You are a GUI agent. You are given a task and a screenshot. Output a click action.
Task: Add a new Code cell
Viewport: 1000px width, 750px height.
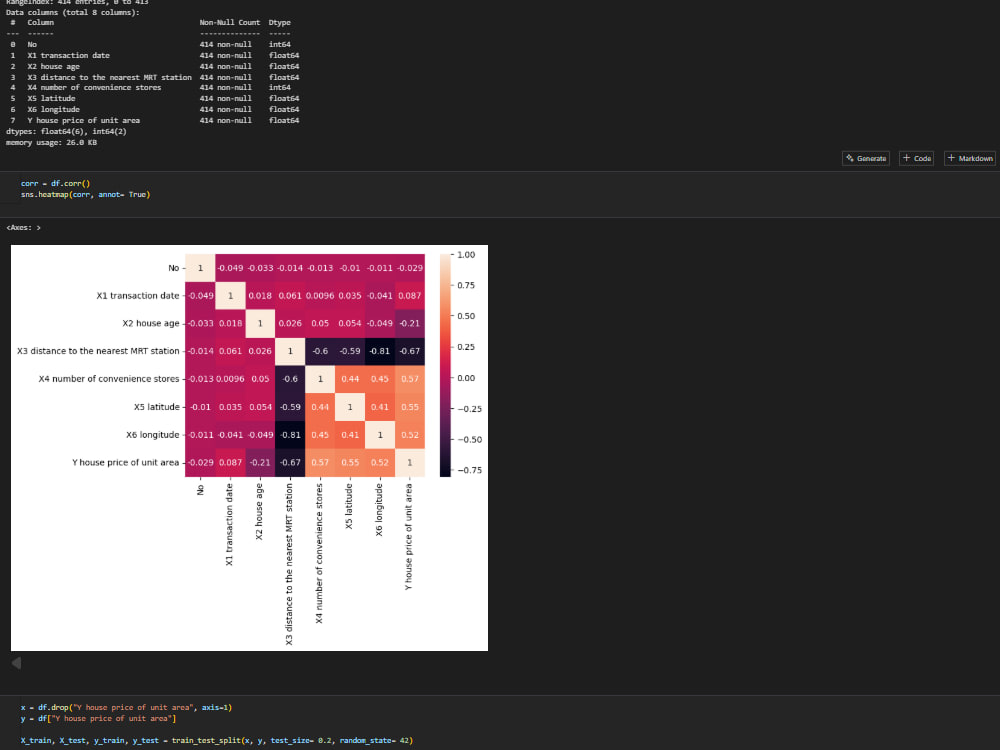click(x=916, y=158)
